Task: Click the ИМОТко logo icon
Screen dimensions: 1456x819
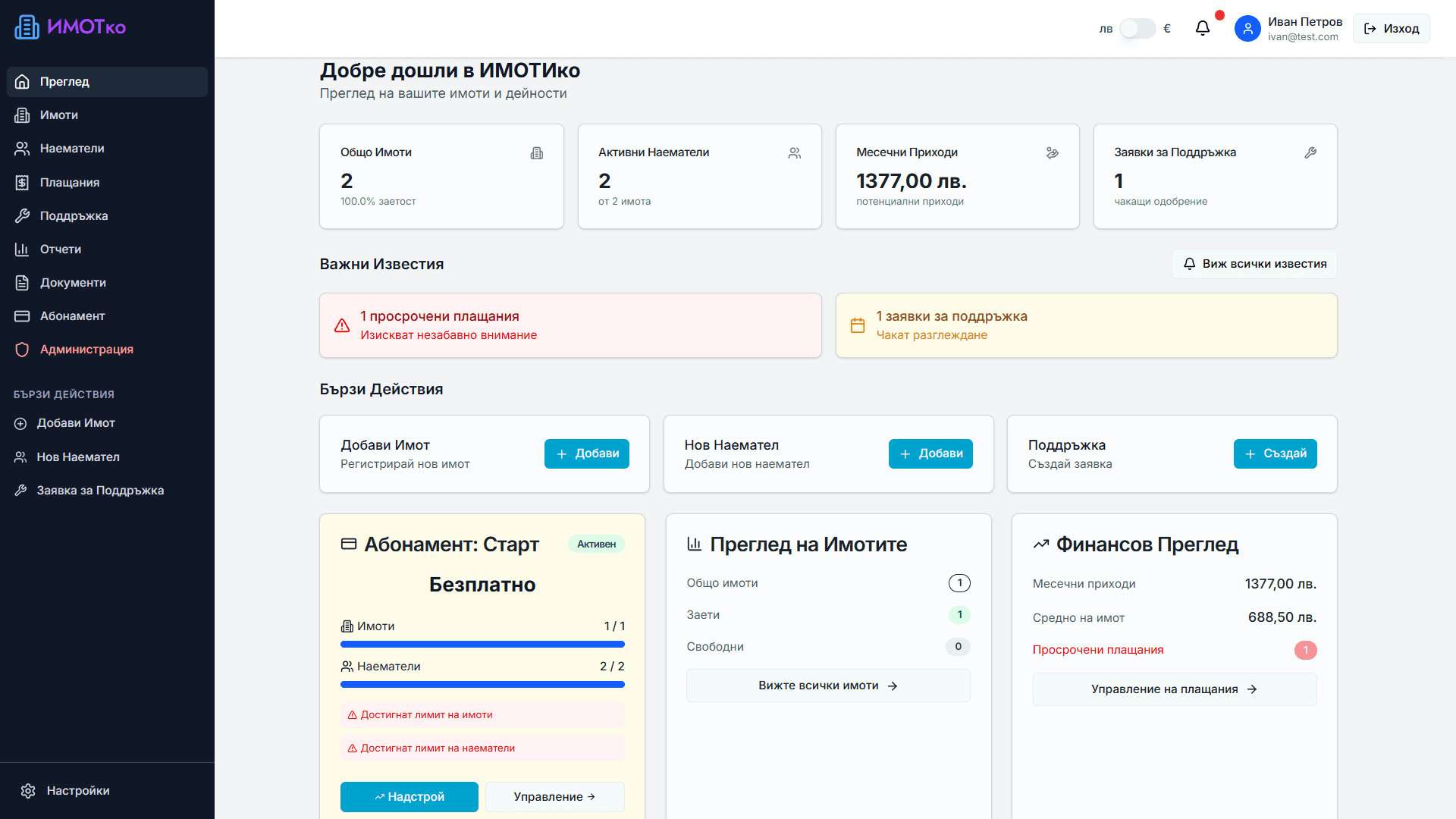Action: (27, 27)
